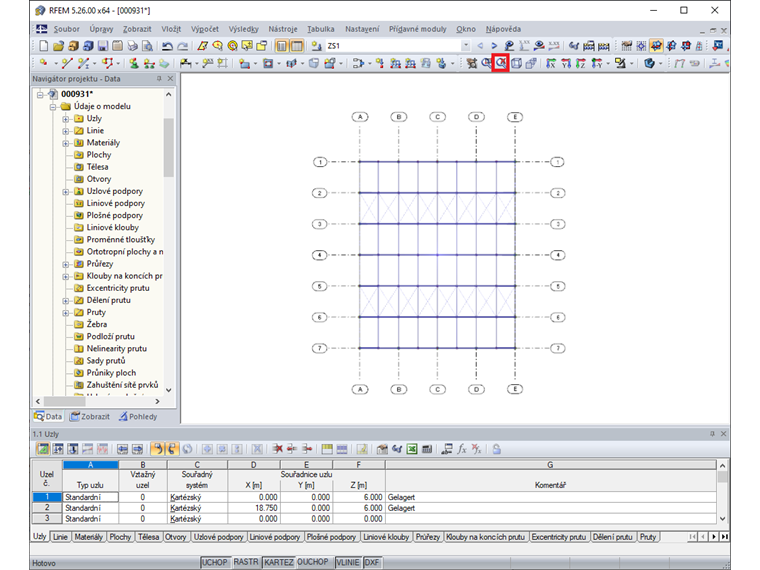Toggle KARTEZ option in status bar
The image size is (760, 570).
pyautogui.click(x=279, y=562)
